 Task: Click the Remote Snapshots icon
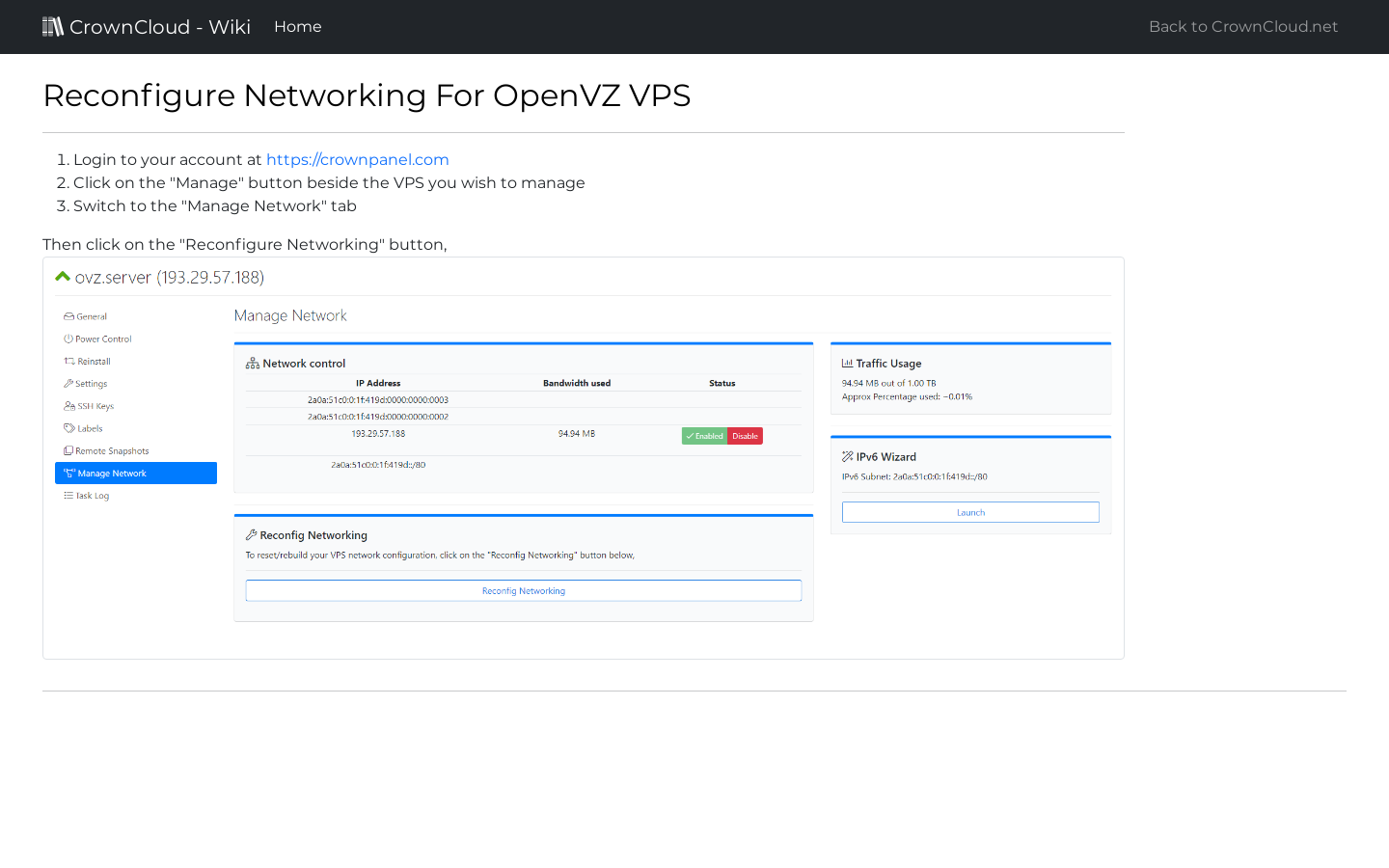pos(67,450)
